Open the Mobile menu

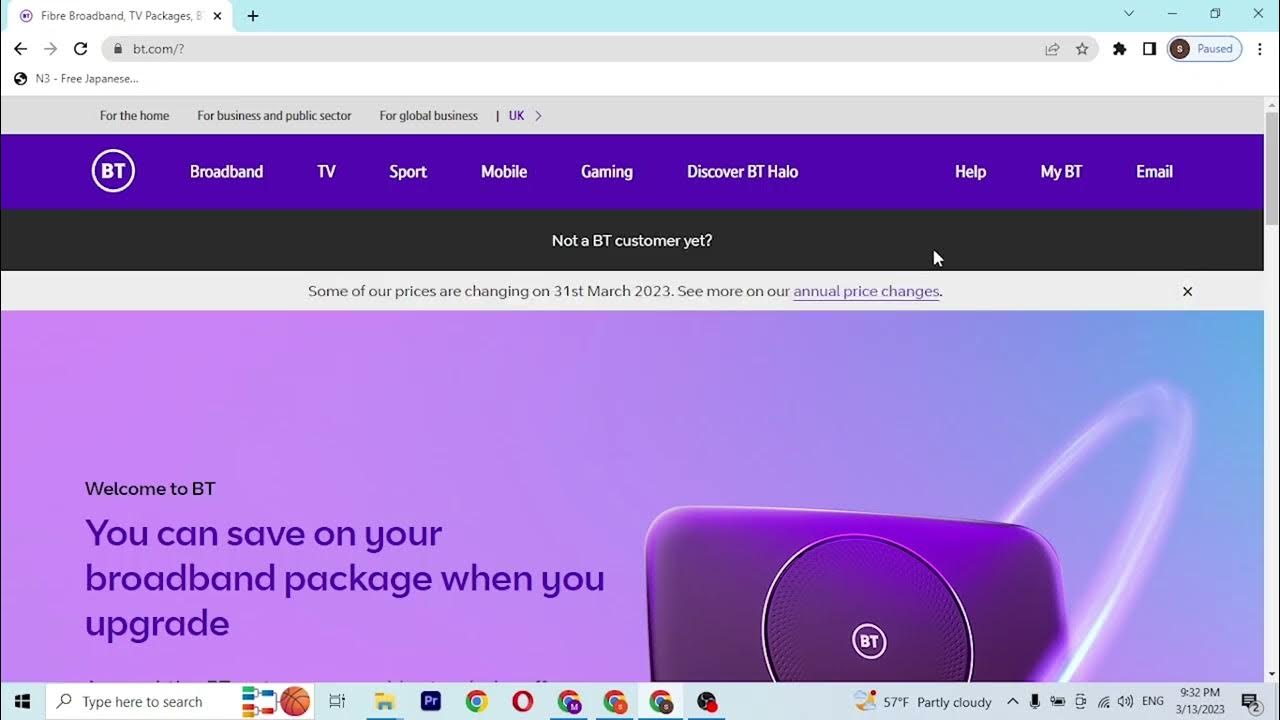504,172
